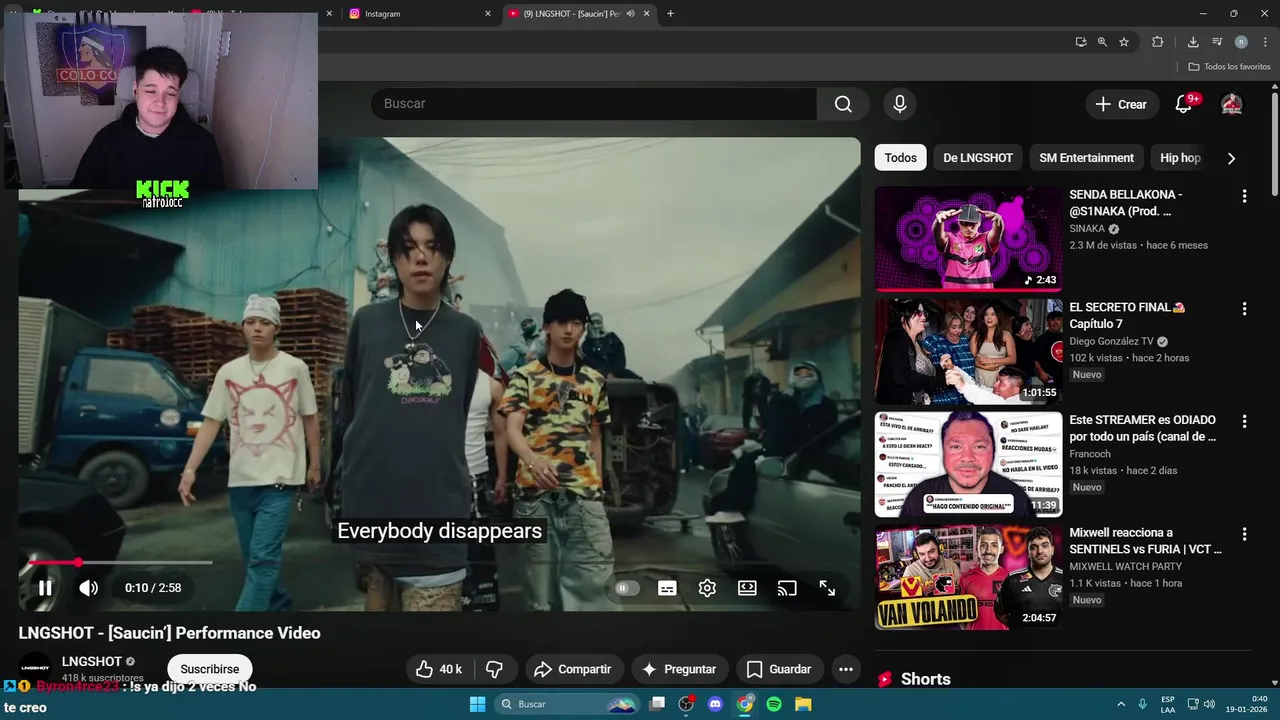Open File Explorer from the taskbar

[803, 704]
